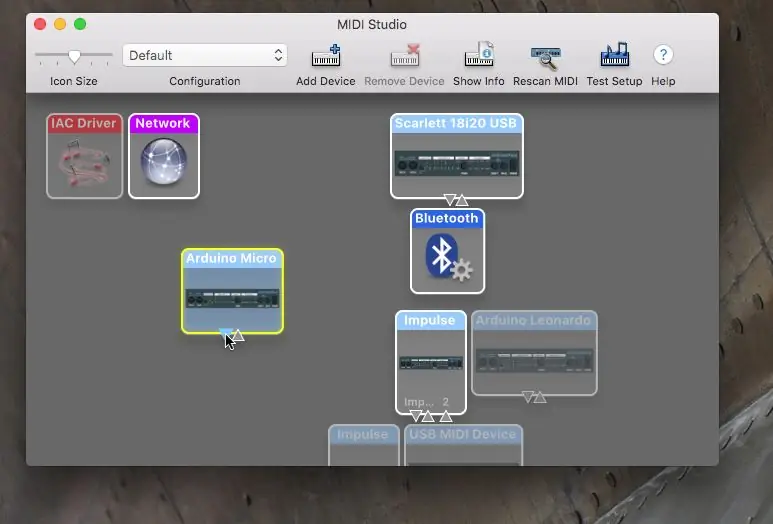This screenshot has height=524, width=773.
Task: Adjust the Icon Size slider
Action: click(x=74, y=56)
